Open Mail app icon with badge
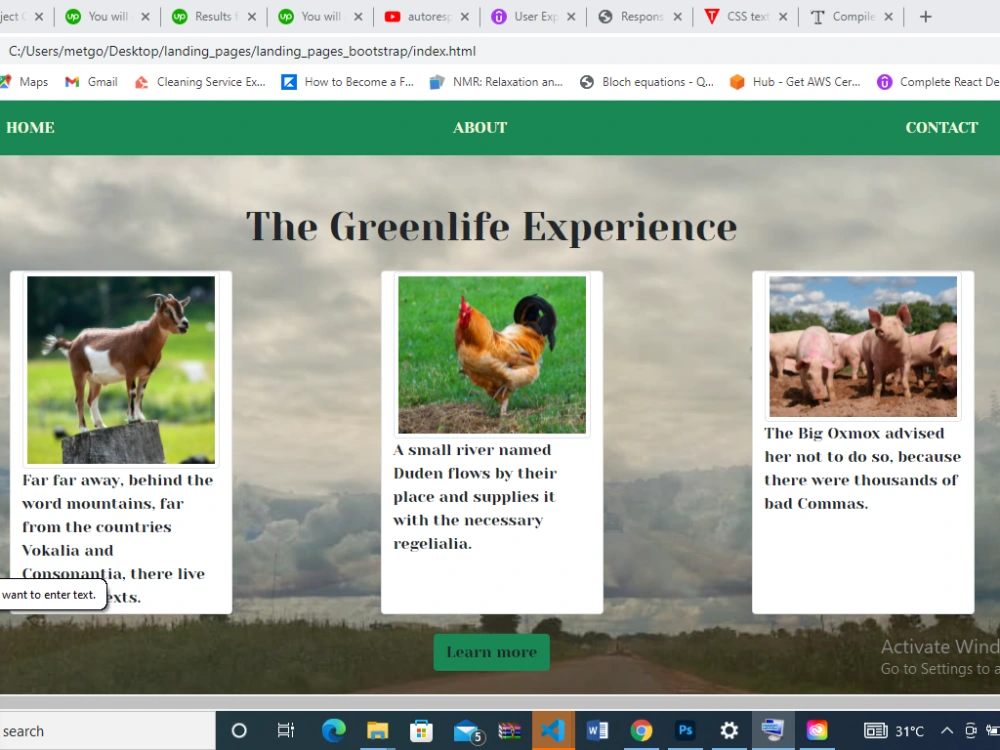Viewport: 1000px width, 750px height. (467, 732)
